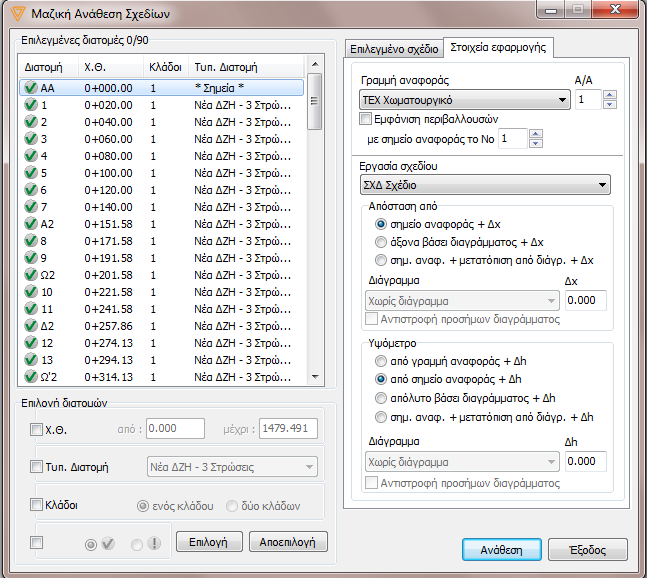Click the section list scroll-up arrow

315,64
